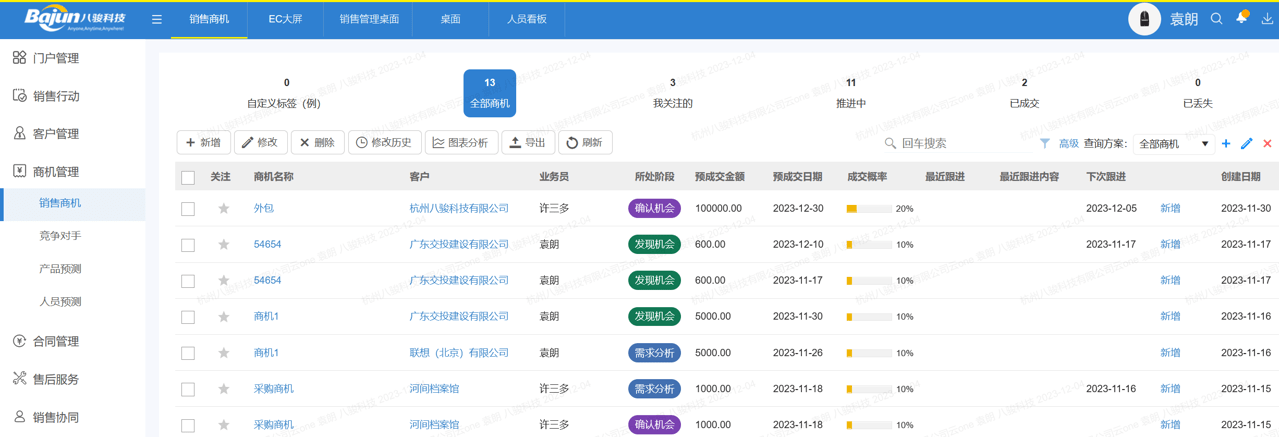The height and width of the screenshot is (437, 1279).
Task: Select the 推进中 status tab
Action: coord(851,93)
